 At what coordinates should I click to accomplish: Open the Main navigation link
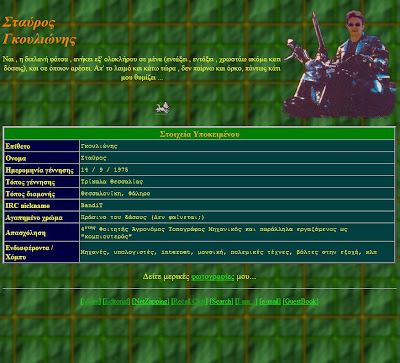(x=90, y=301)
